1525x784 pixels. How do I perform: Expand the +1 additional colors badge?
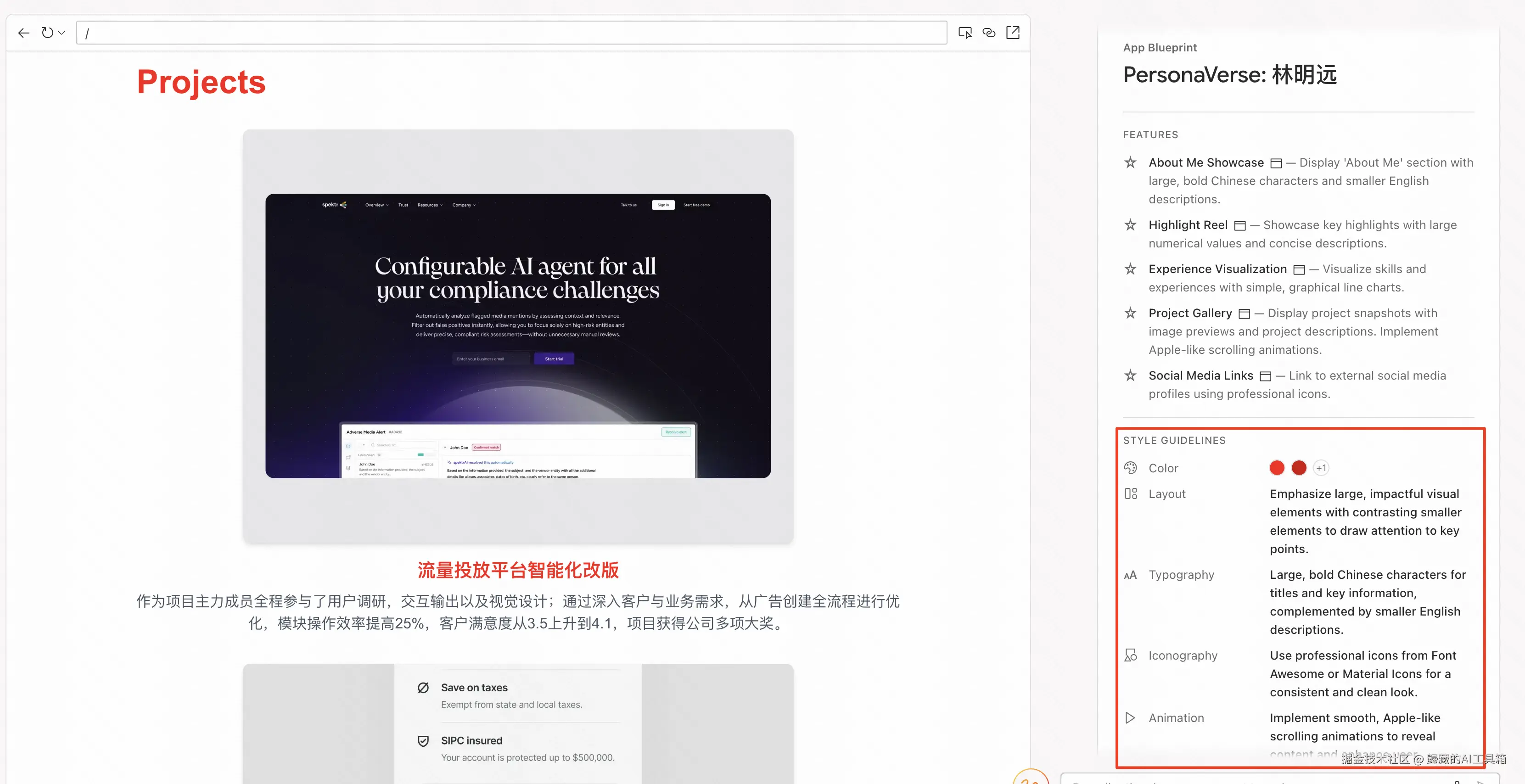pos(1321,468)
